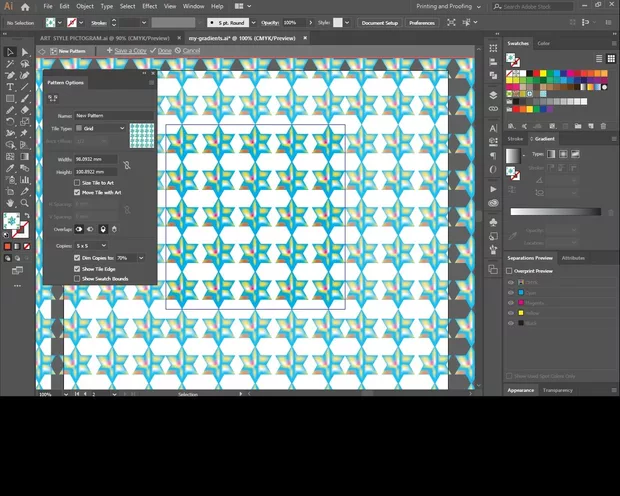Click the Fill color box in toolbar

point(11,221)
